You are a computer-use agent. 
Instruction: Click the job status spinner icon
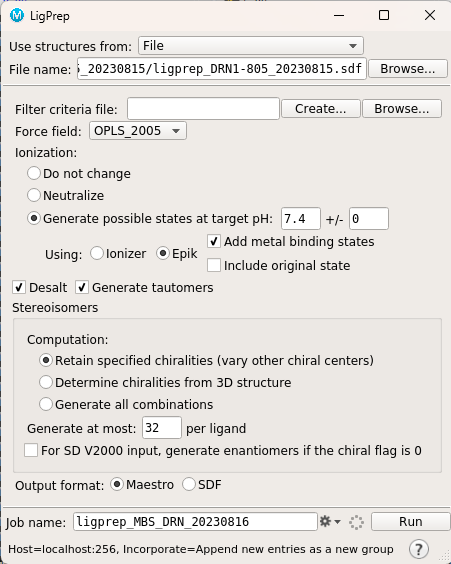(356, 522)
